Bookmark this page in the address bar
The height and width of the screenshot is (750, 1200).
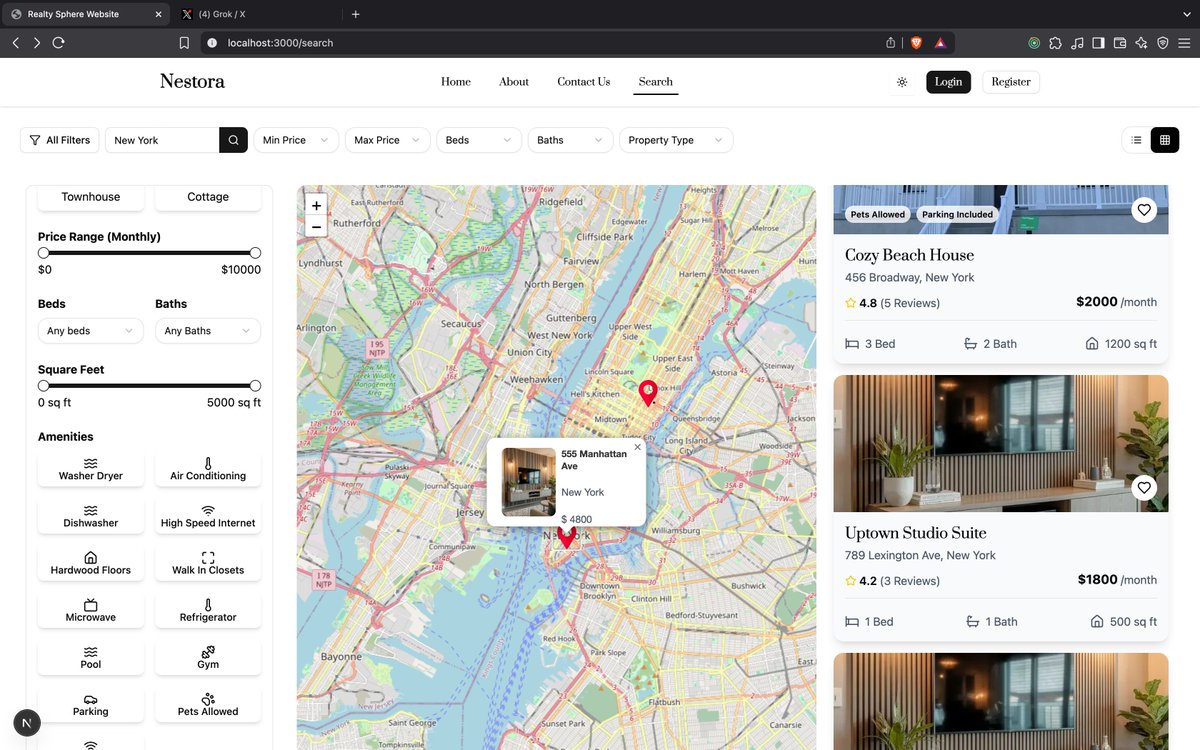pyautogui.click(x=184, y=43)
